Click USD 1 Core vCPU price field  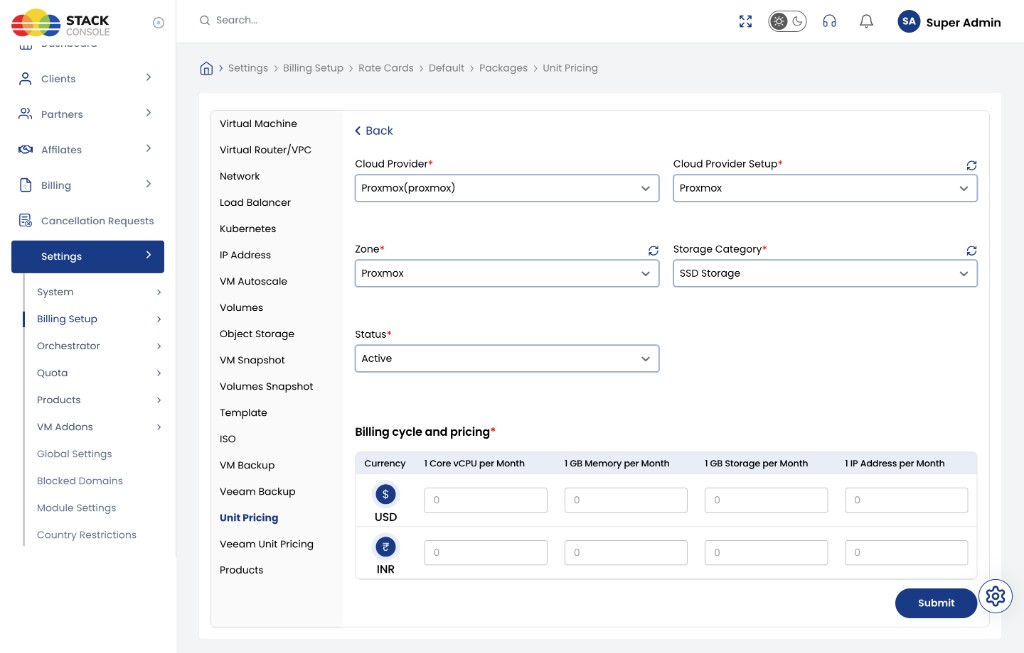coord(486,500)
